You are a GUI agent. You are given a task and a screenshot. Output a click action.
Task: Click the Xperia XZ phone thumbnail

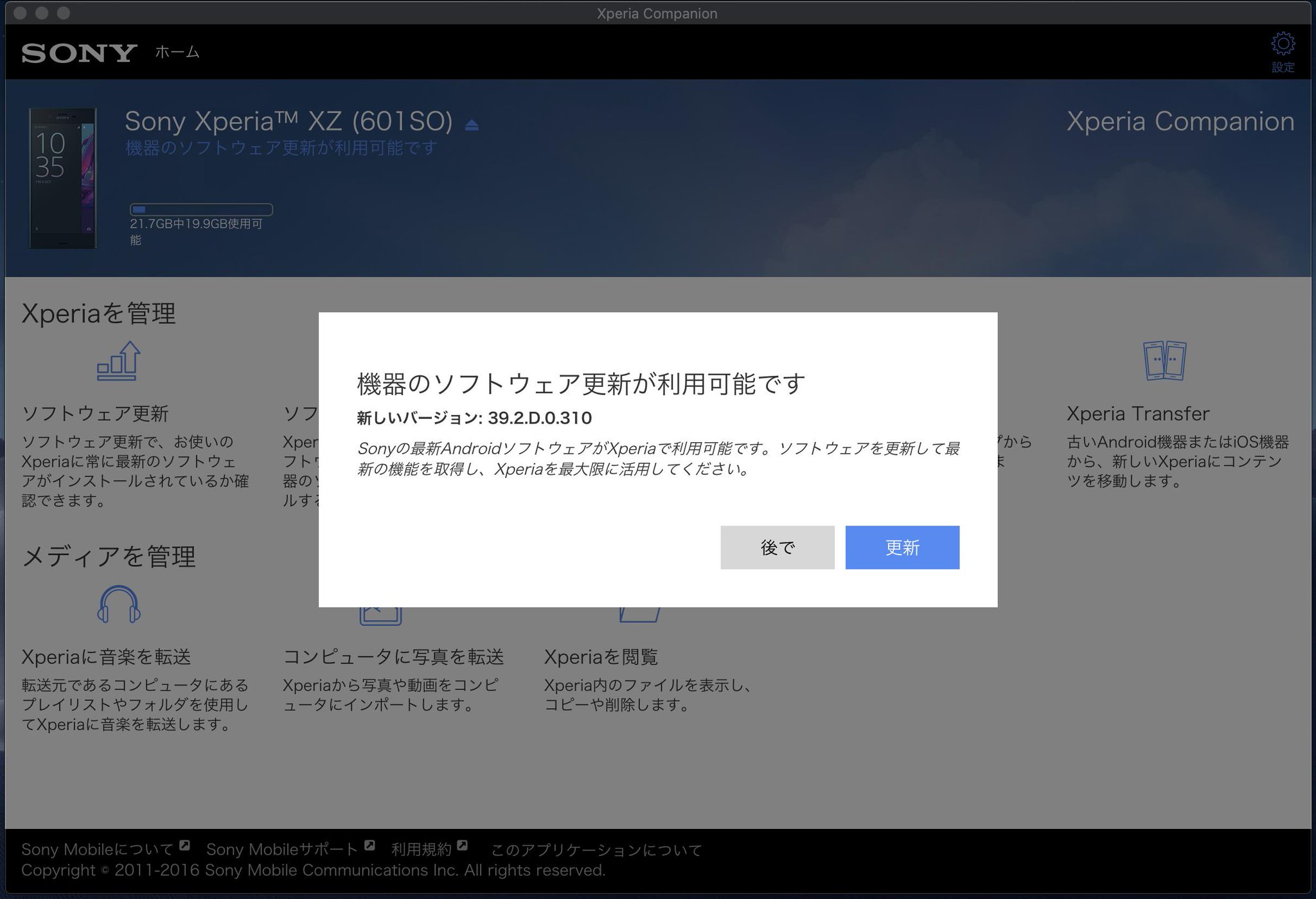tap(62, 178)
